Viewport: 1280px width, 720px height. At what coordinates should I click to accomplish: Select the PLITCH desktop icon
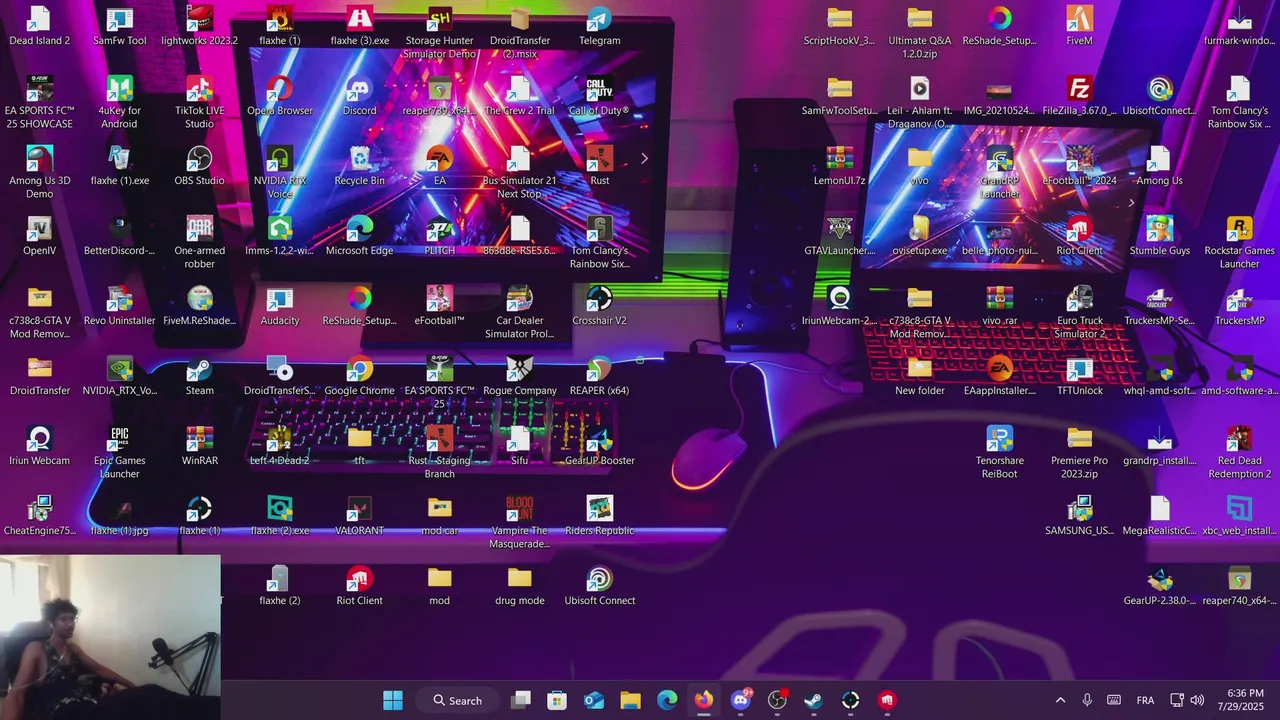click(439, 237)
